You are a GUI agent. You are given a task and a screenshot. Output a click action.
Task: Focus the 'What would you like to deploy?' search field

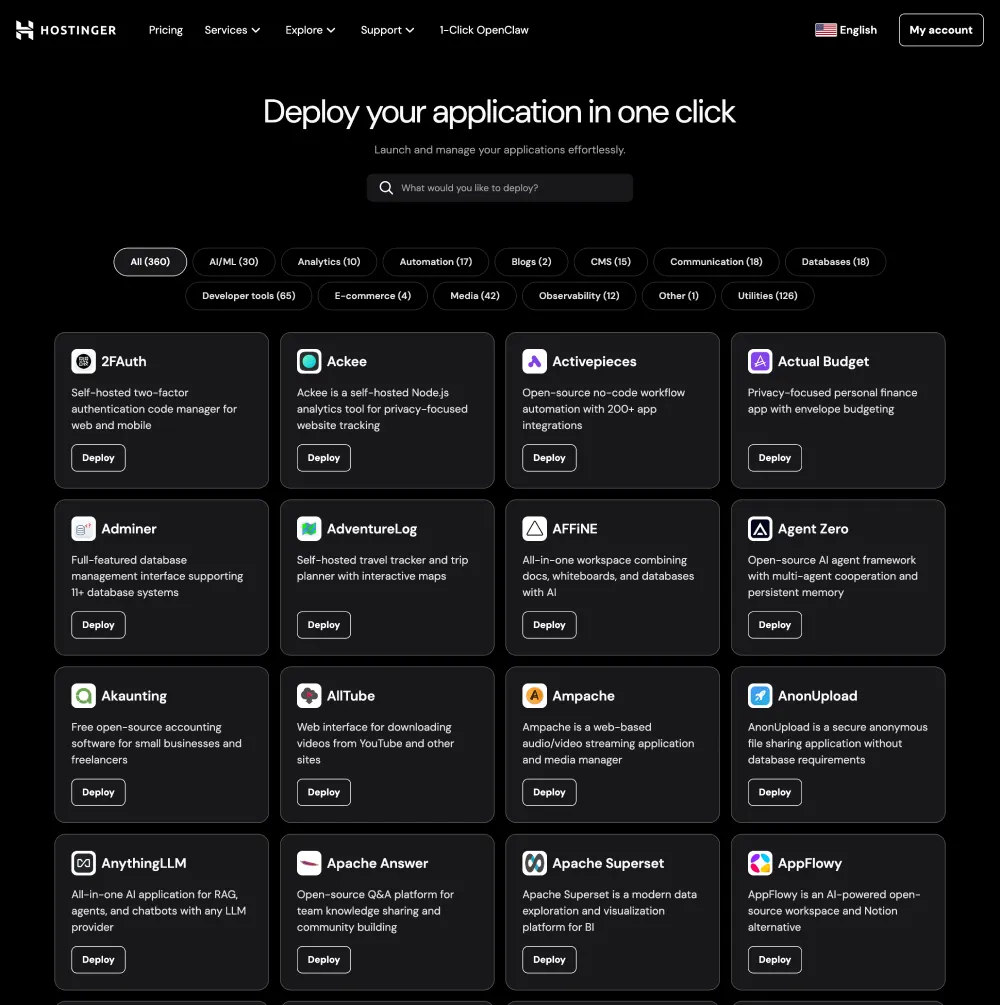point(500,188)
